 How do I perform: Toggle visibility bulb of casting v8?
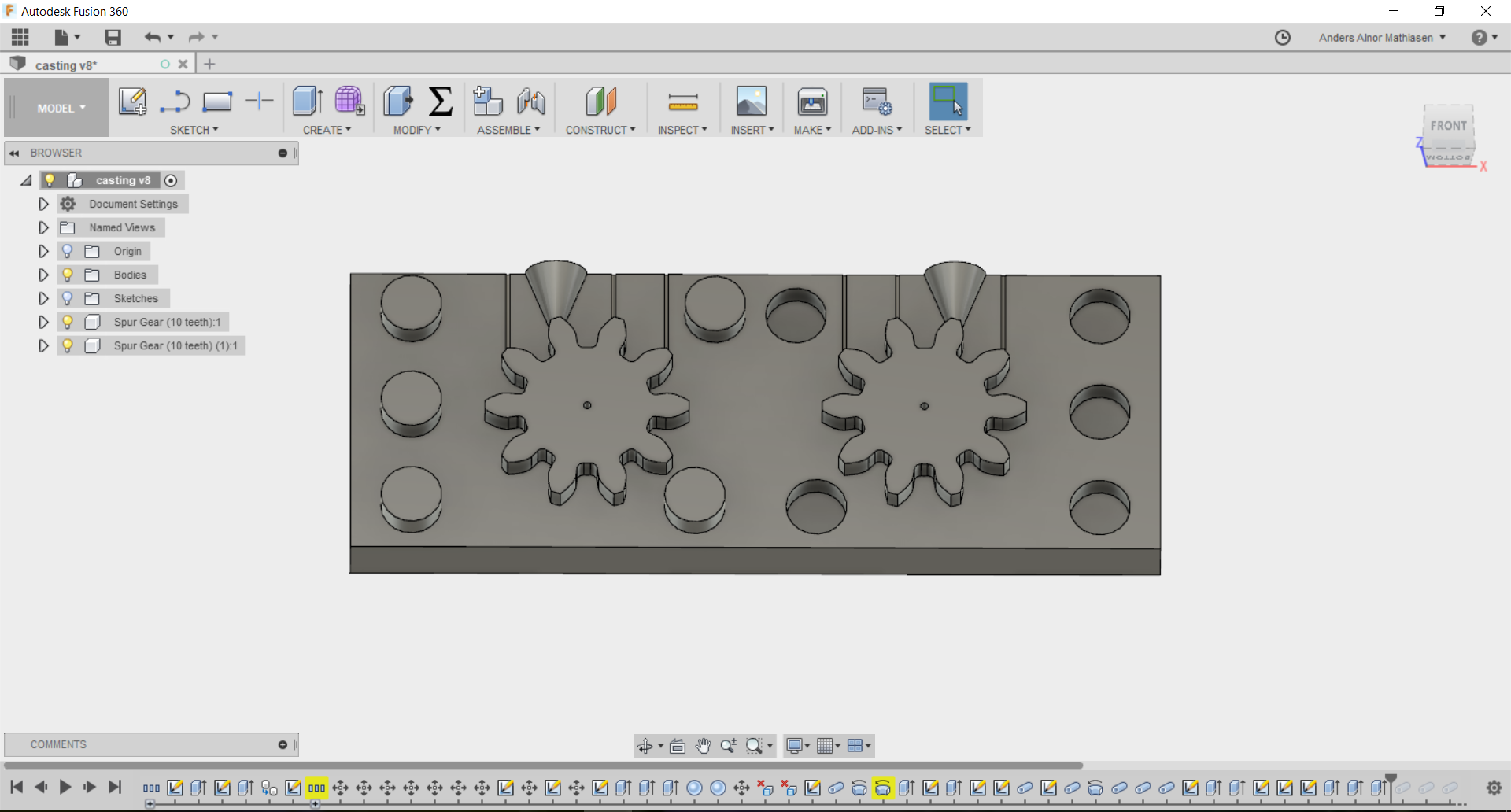click(50, 180)
